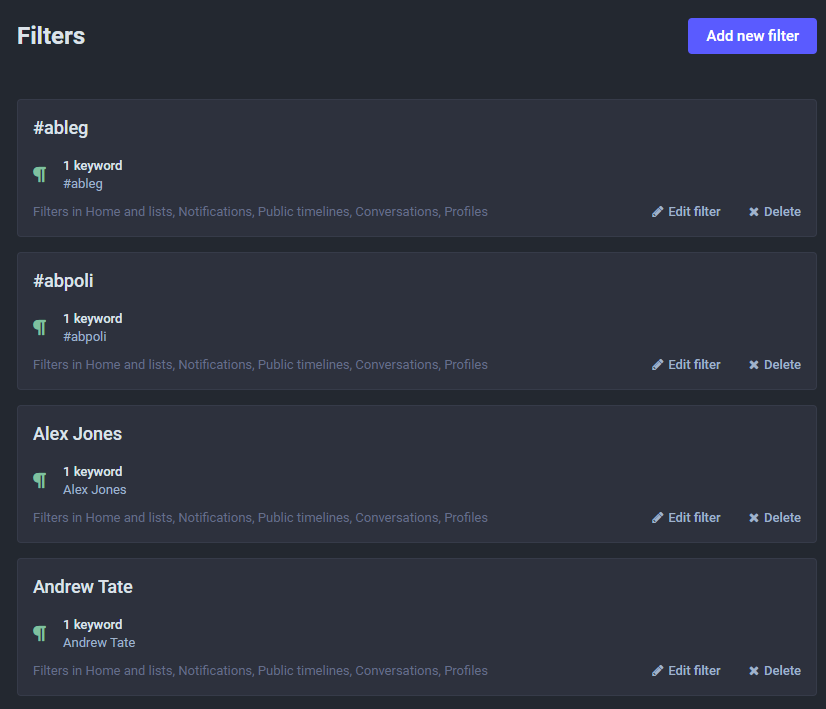The height and width of the screenshot is (709, 826).
Task: Edit the Andrew Tate filter
Action: (686, 671)
